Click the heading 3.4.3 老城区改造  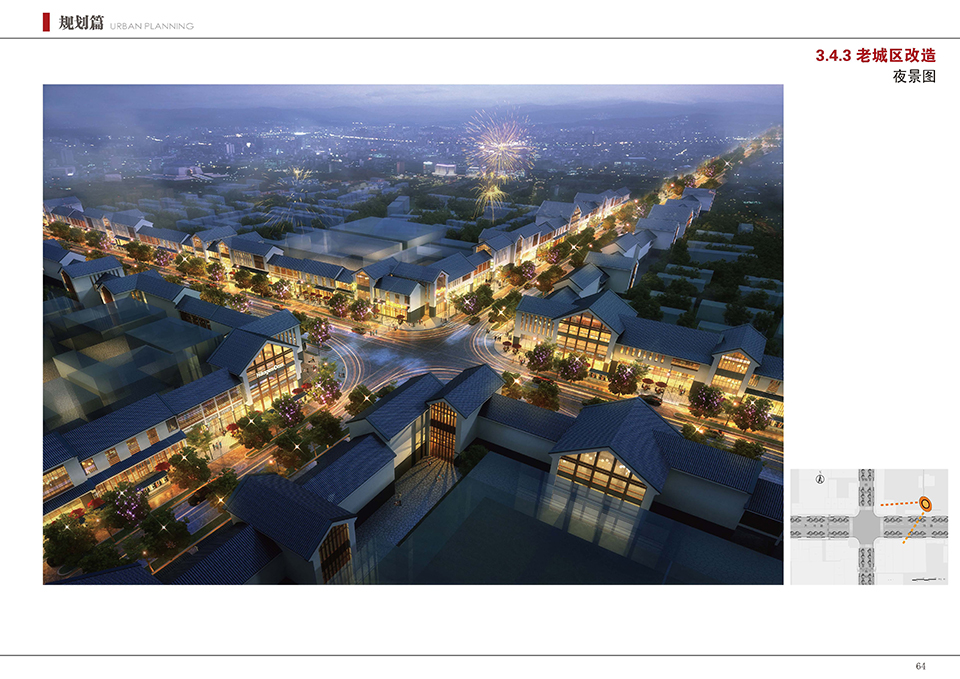(x=876, y=55)
